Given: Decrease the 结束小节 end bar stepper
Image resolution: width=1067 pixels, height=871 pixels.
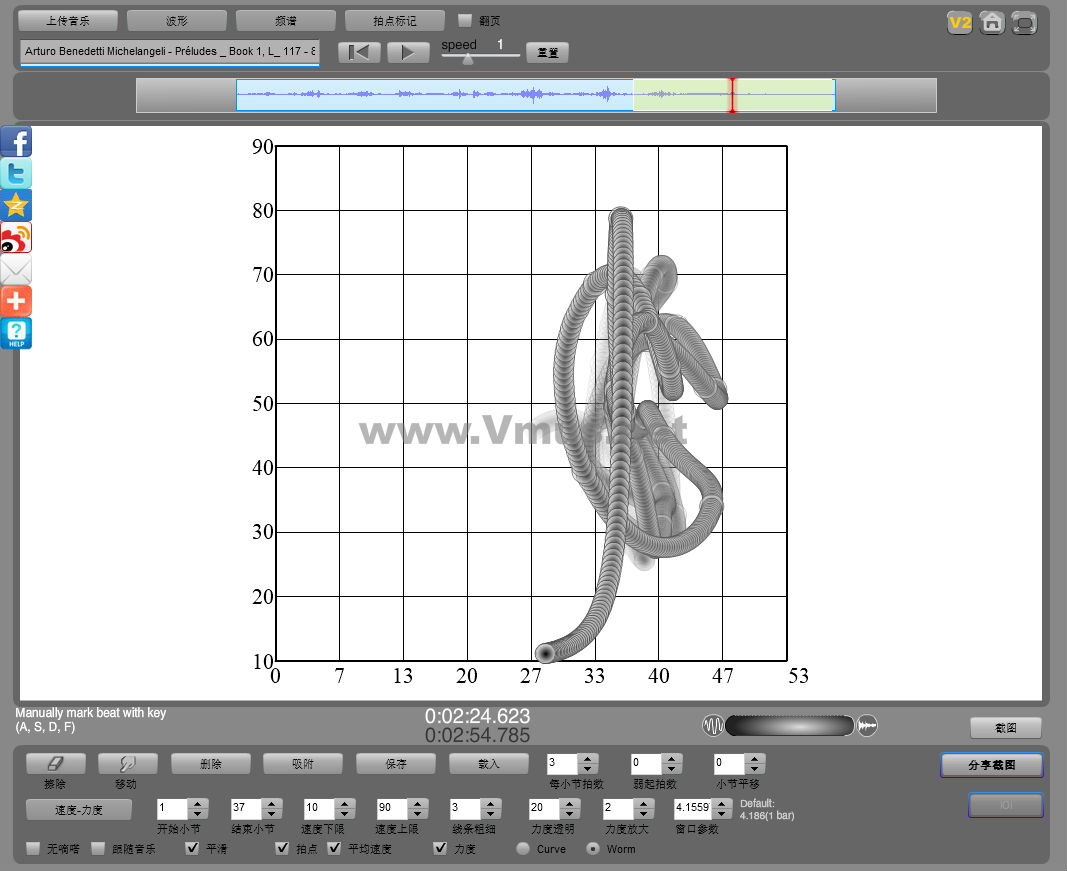Looking at the screenshot, I should [x=270, y=813].
